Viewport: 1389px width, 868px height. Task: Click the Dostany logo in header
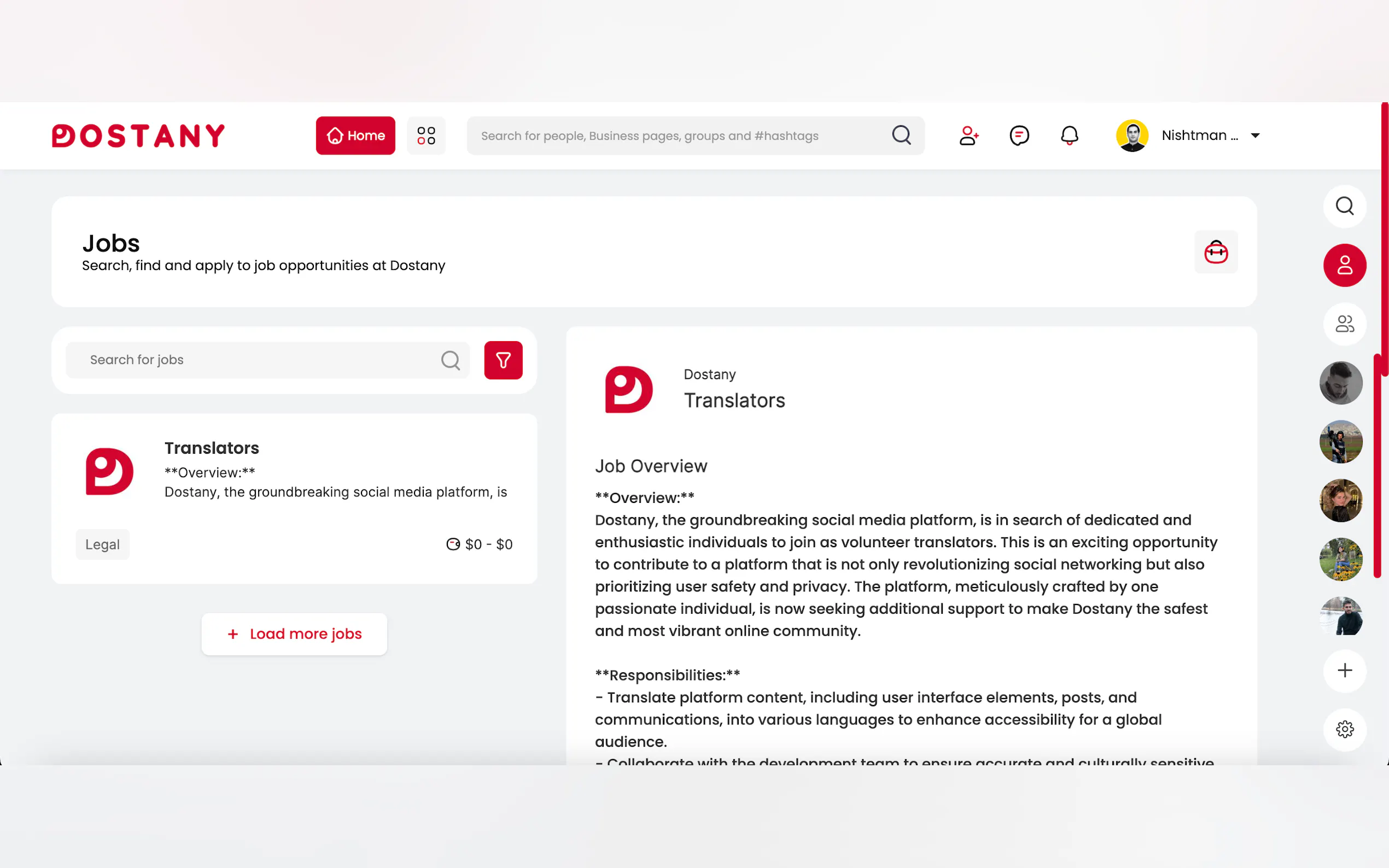click(x=138, y=136)
